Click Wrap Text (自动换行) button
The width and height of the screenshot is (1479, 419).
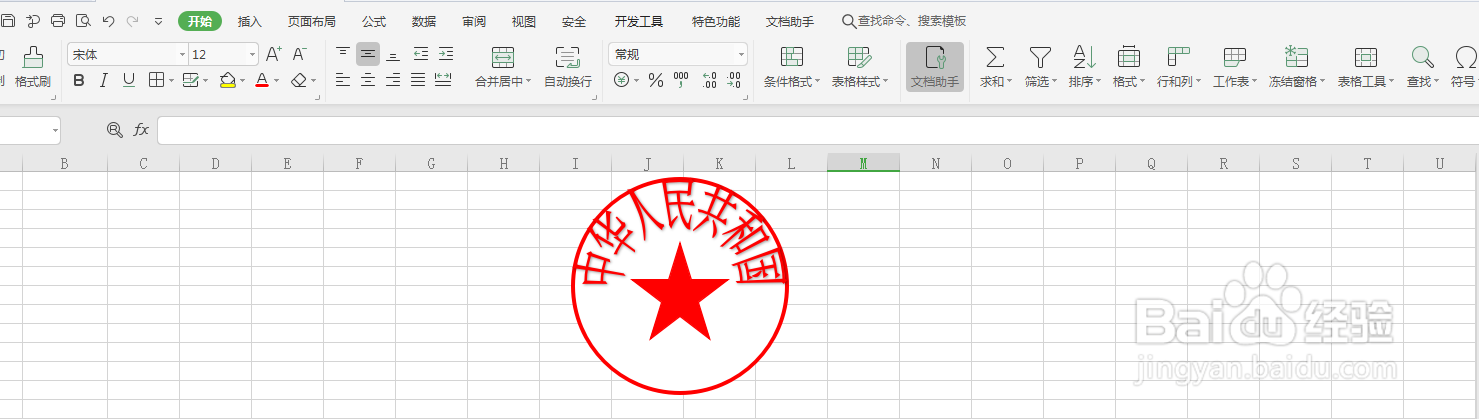pyautogui.click(x=567, y=67)
